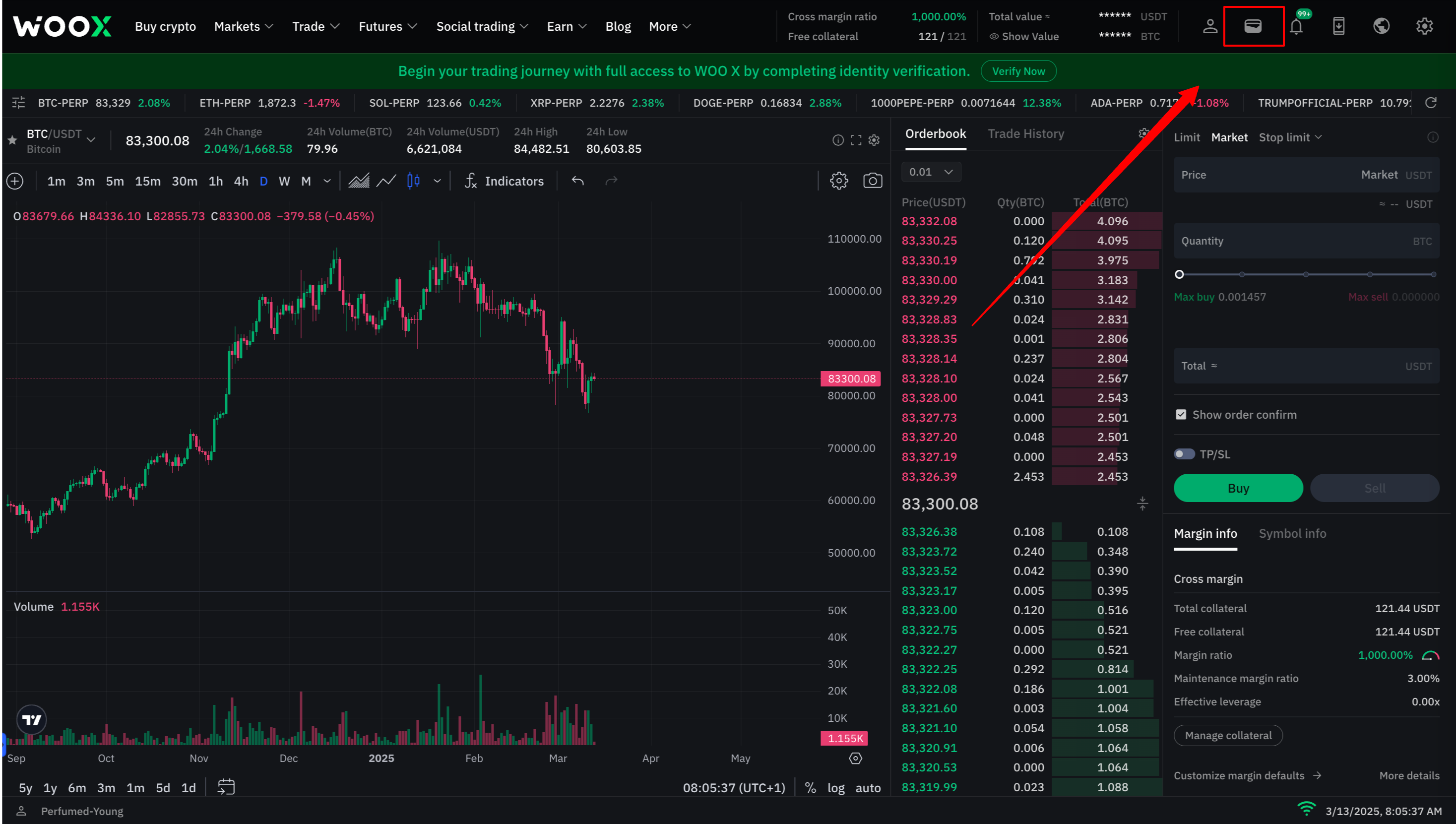The height and width of the screenshot is (824, 1456).
Task: Toggle Show Value for balances
Action: coord(1024,36)
